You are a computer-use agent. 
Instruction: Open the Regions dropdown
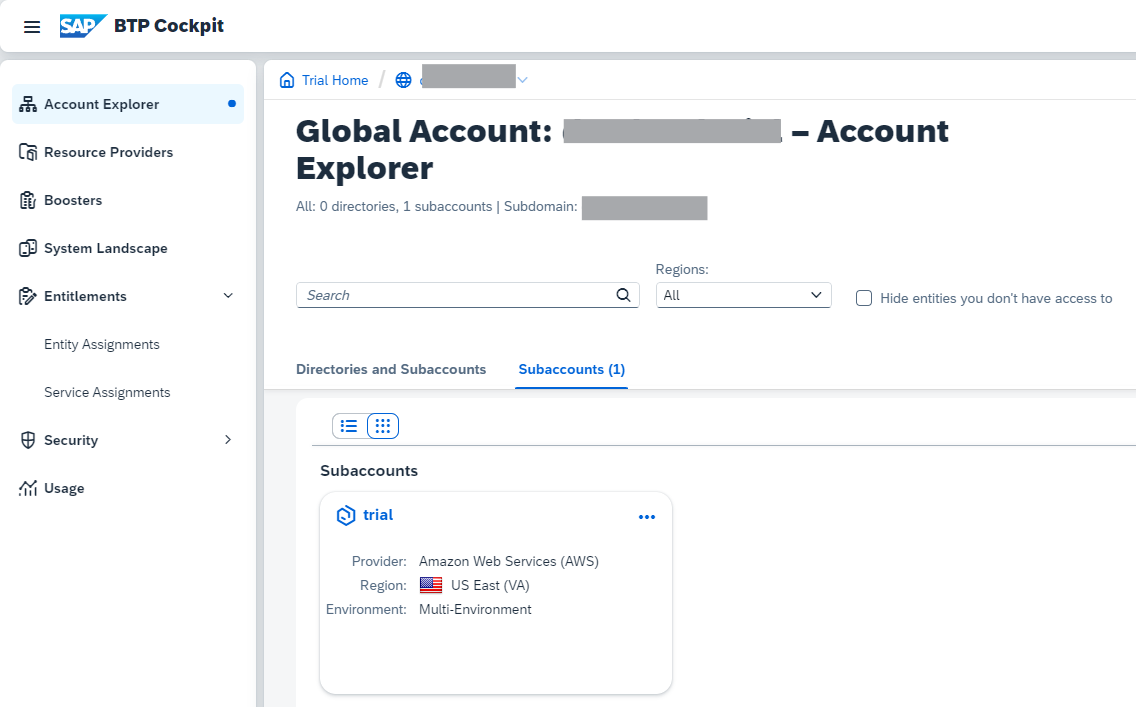743,295
